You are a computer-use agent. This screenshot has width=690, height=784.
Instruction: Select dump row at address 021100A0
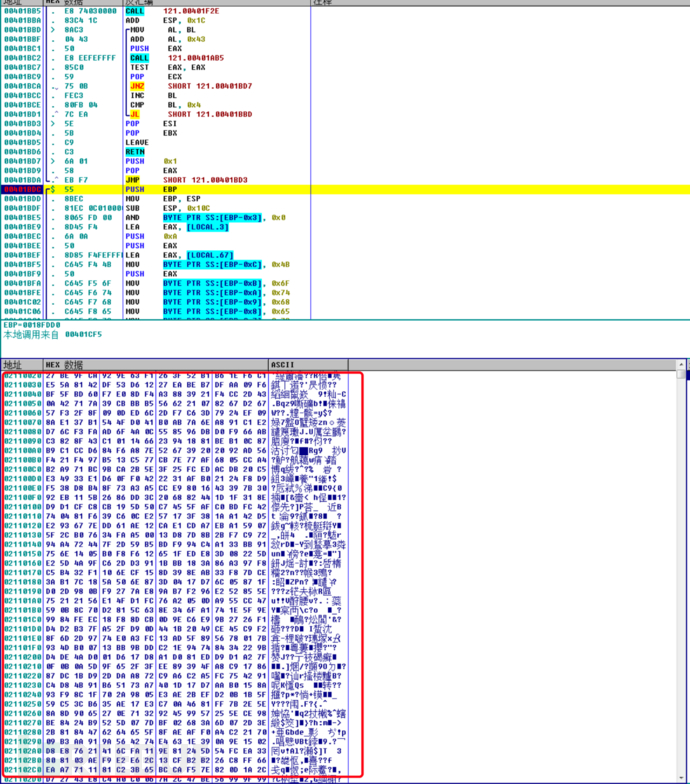pos(176,450)
